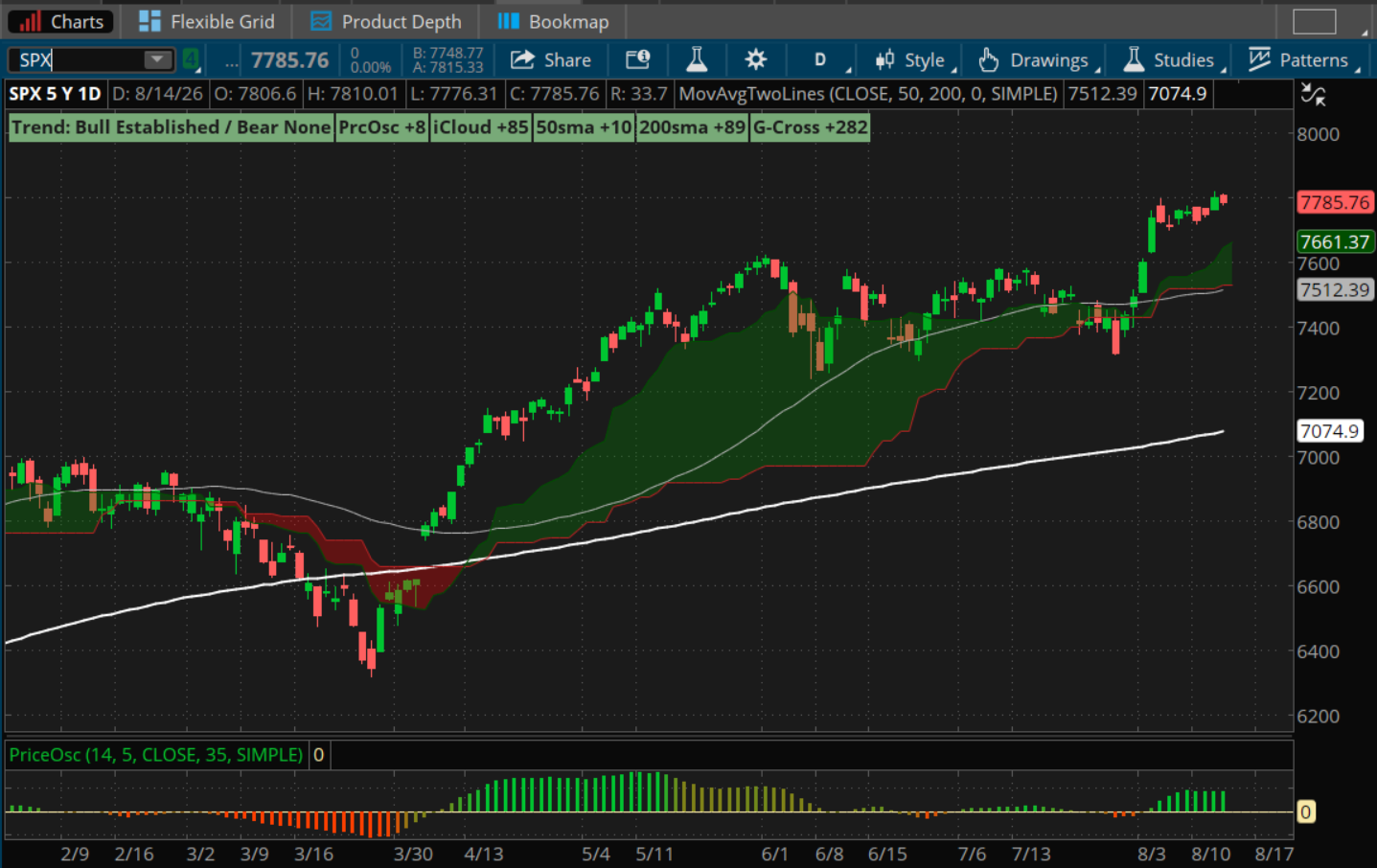Click the red 7785.76 price axis tag
This screenshot has height=868, width=1377.
tap(1335, 202)
